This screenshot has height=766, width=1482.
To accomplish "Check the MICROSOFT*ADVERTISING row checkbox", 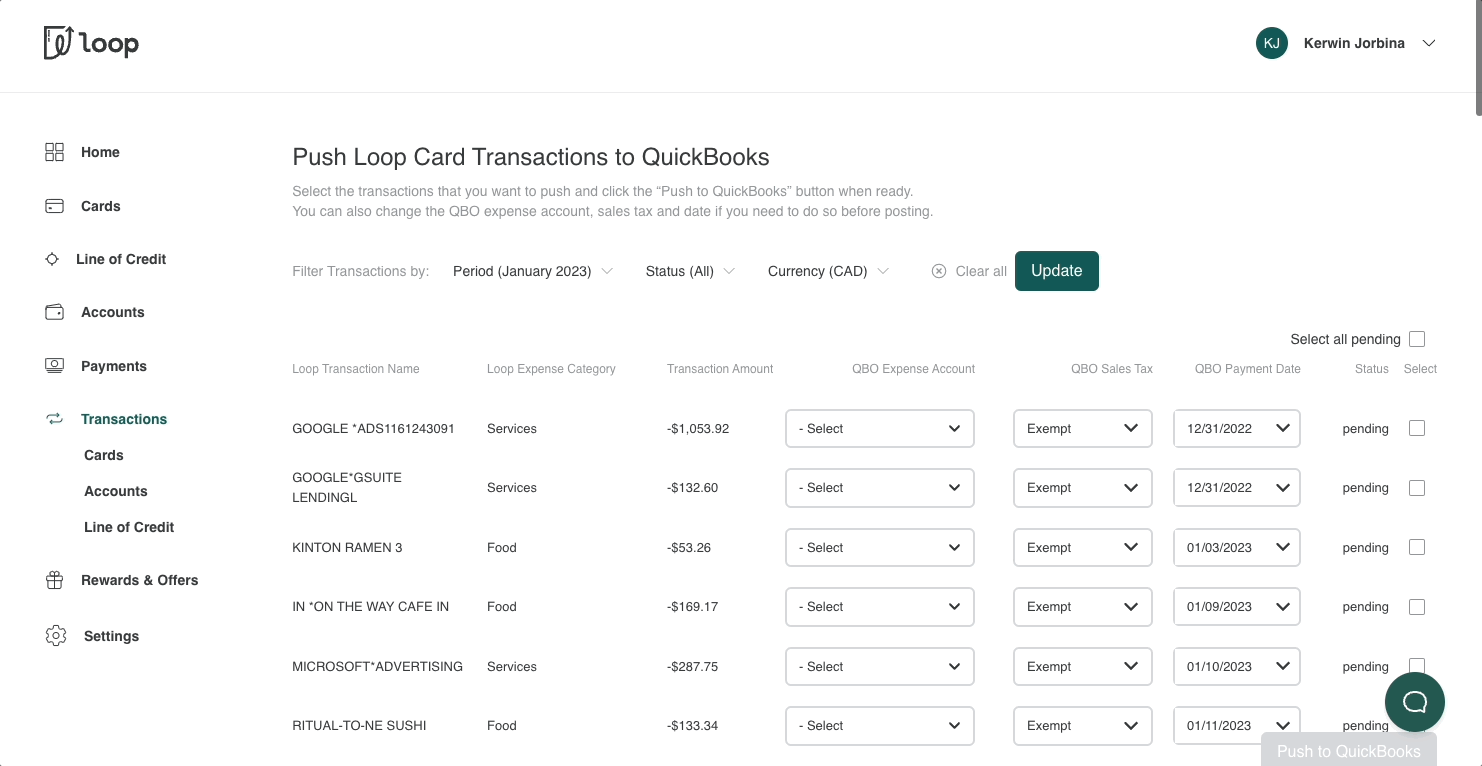I will 1417,666.
